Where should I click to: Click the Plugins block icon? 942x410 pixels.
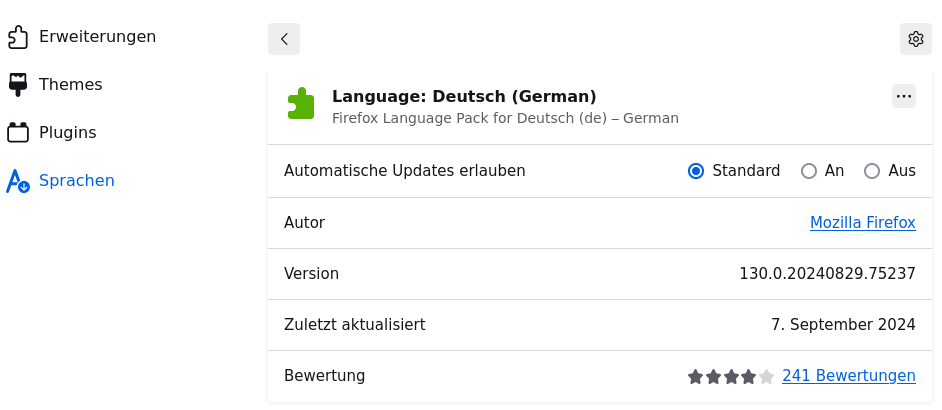pos(18,132)
